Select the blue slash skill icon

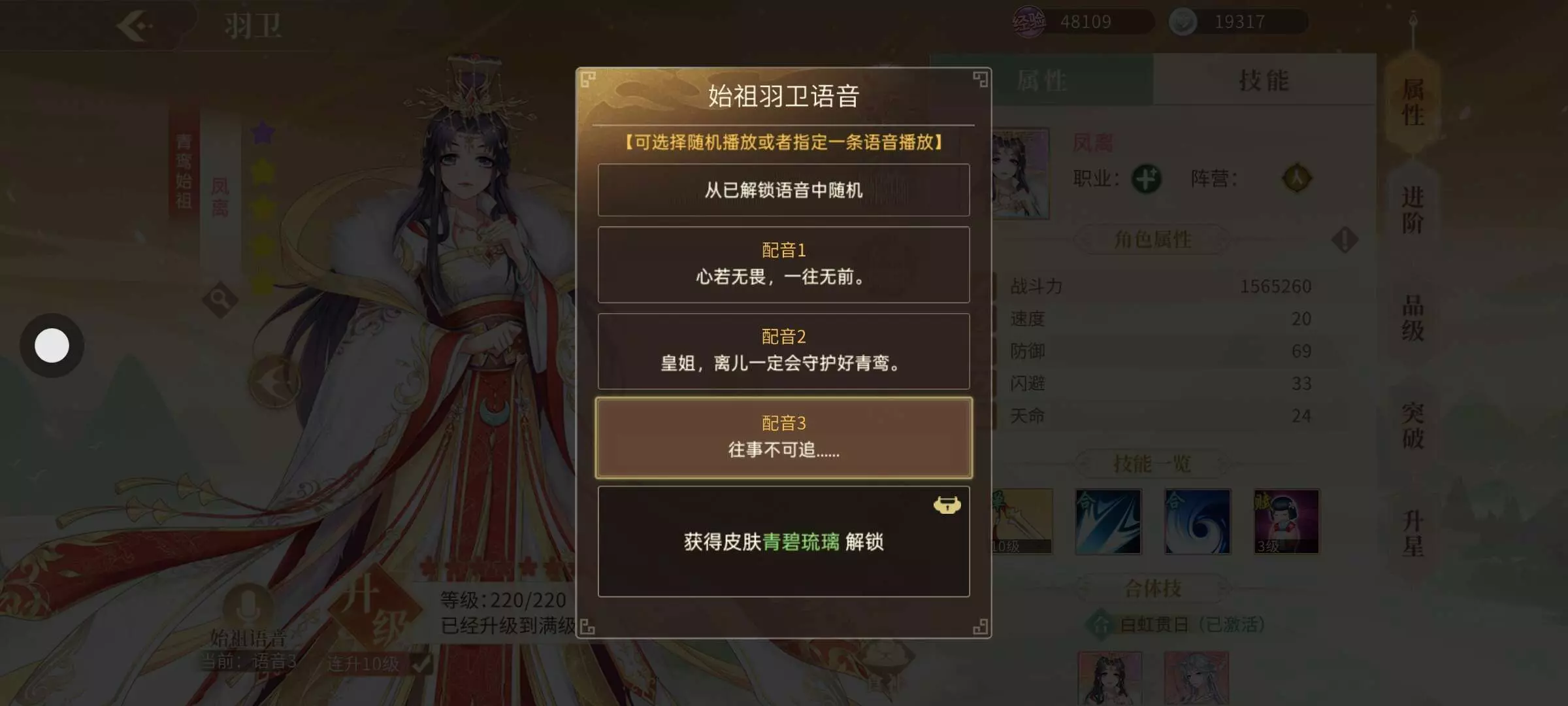1109,522
